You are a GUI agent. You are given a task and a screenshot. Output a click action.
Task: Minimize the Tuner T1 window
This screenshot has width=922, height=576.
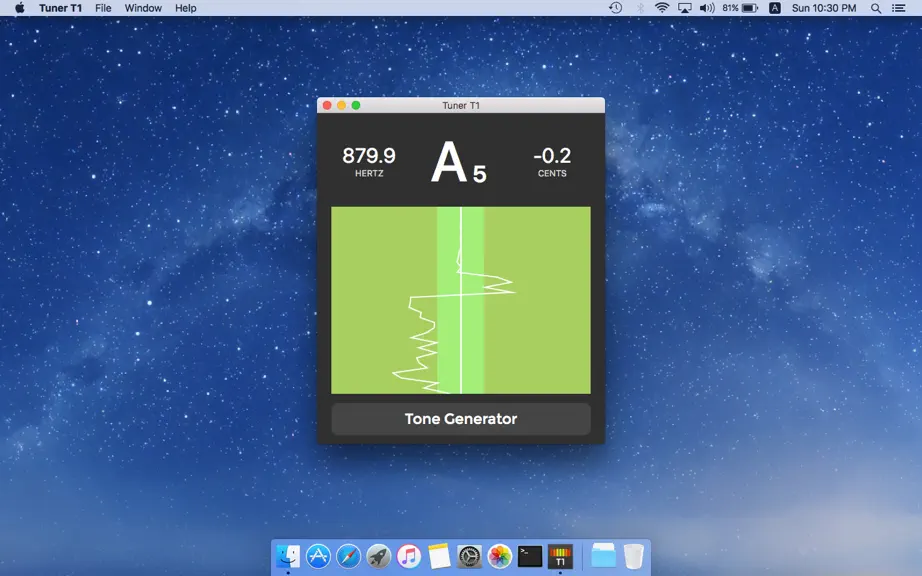[x=342, y=105]
